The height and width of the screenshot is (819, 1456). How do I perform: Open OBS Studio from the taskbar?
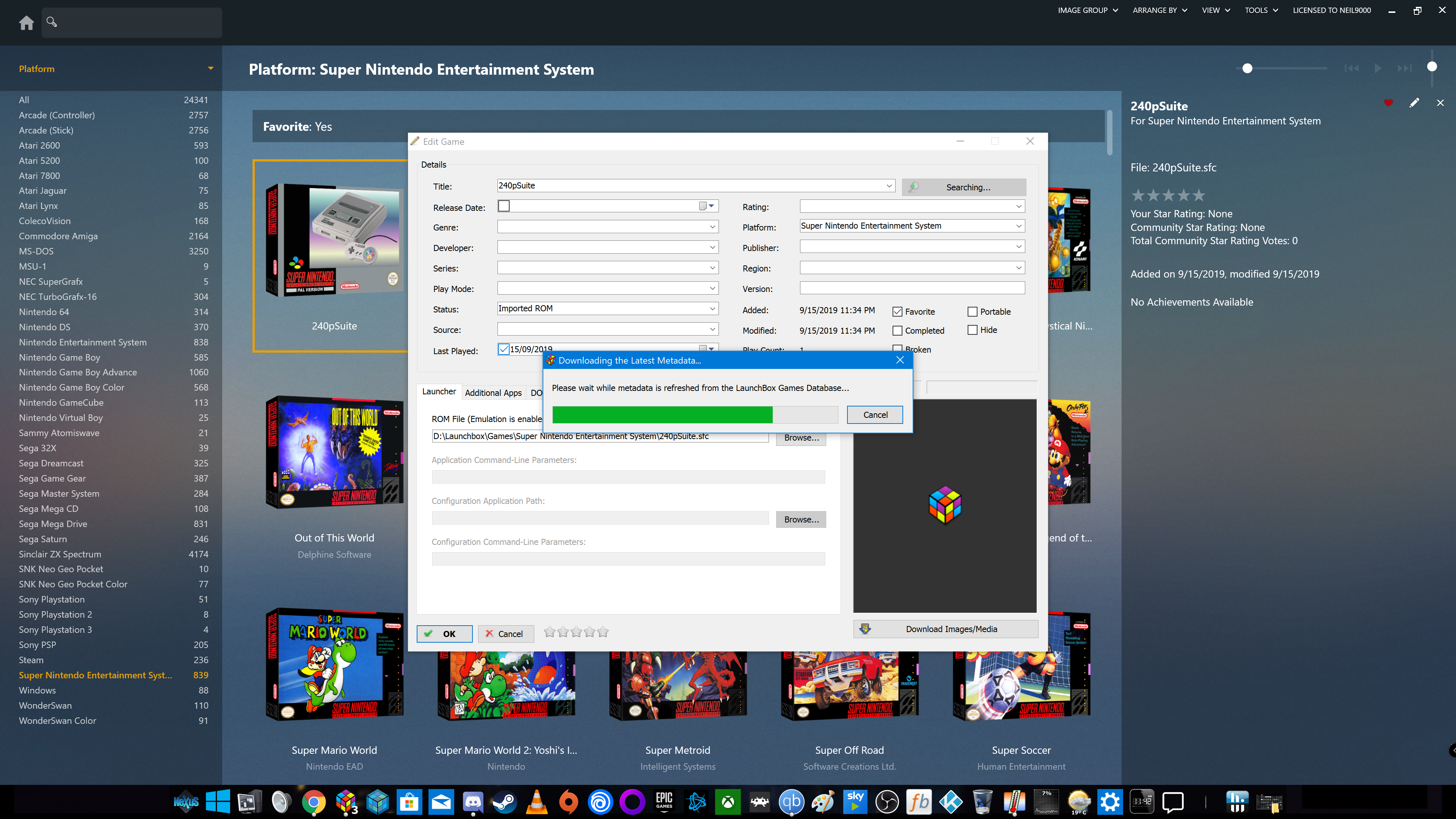click(887, 802)
